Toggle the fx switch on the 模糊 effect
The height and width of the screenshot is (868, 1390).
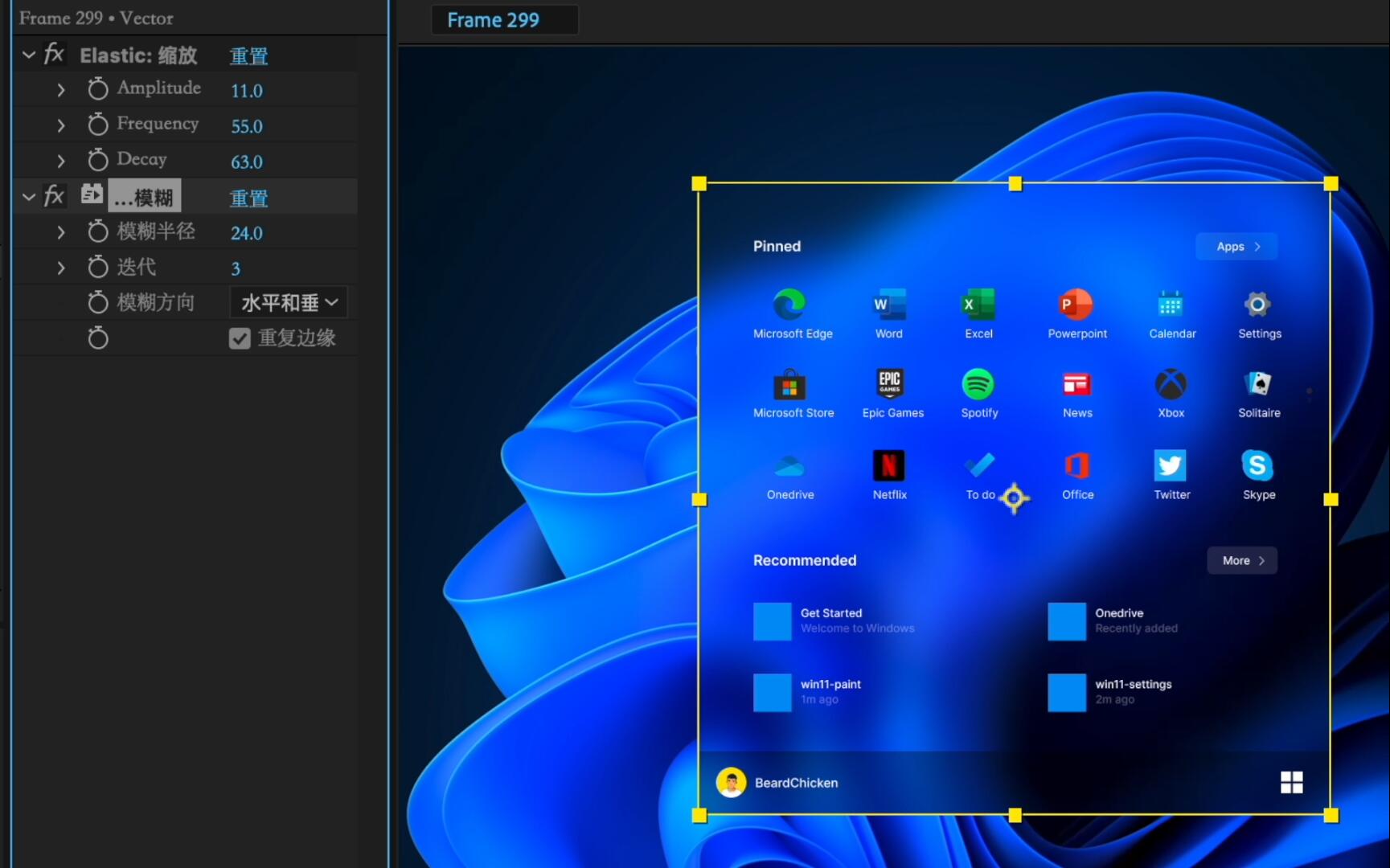(x=53, y=194)
